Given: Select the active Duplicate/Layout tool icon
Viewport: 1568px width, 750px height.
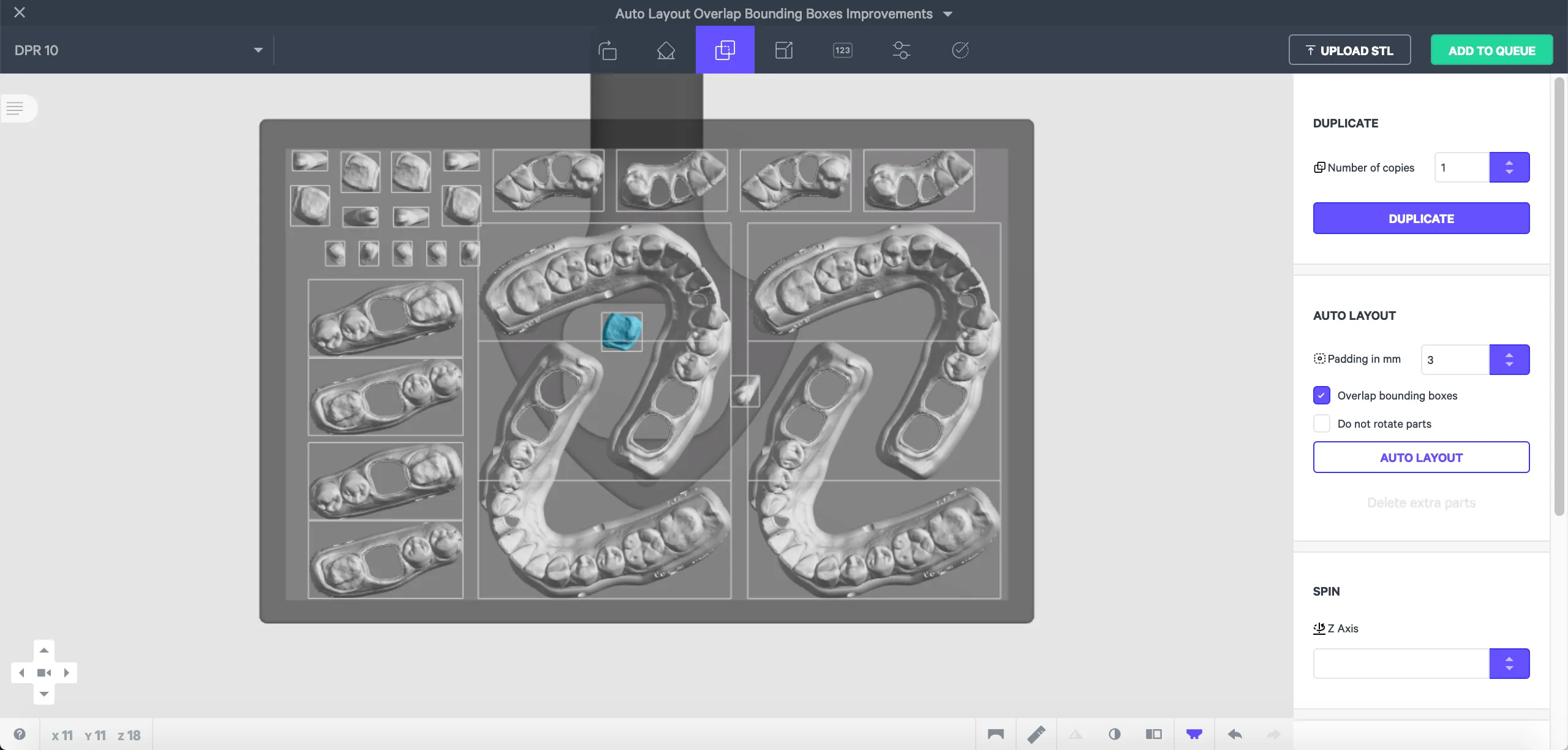Looking at the screenshot, I should coord(725,50).
